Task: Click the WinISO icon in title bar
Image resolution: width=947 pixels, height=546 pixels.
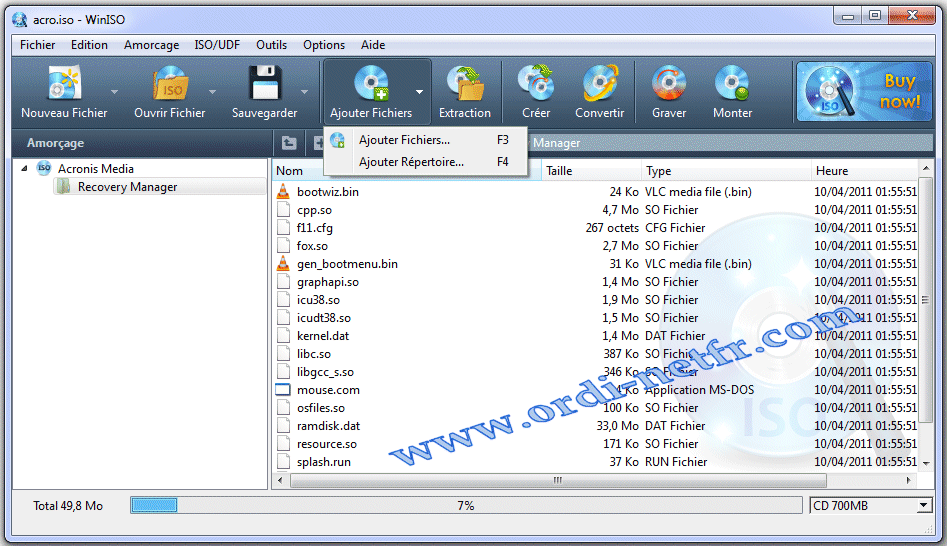Action: point(20,19)
